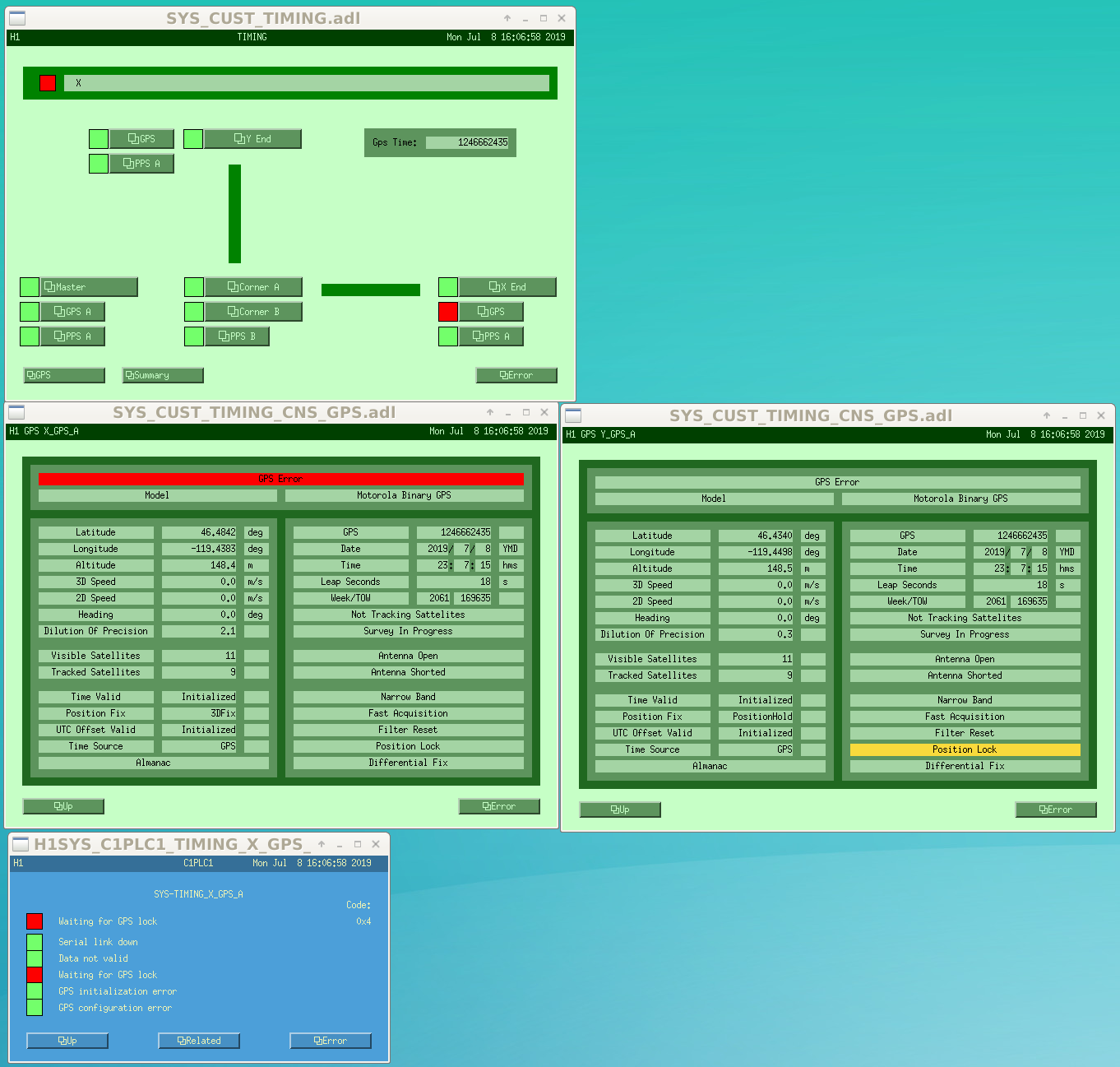Click Up button in C1PLC1 window
The width and height of the screenshot is (1120, 1067).
(67, 1041)
